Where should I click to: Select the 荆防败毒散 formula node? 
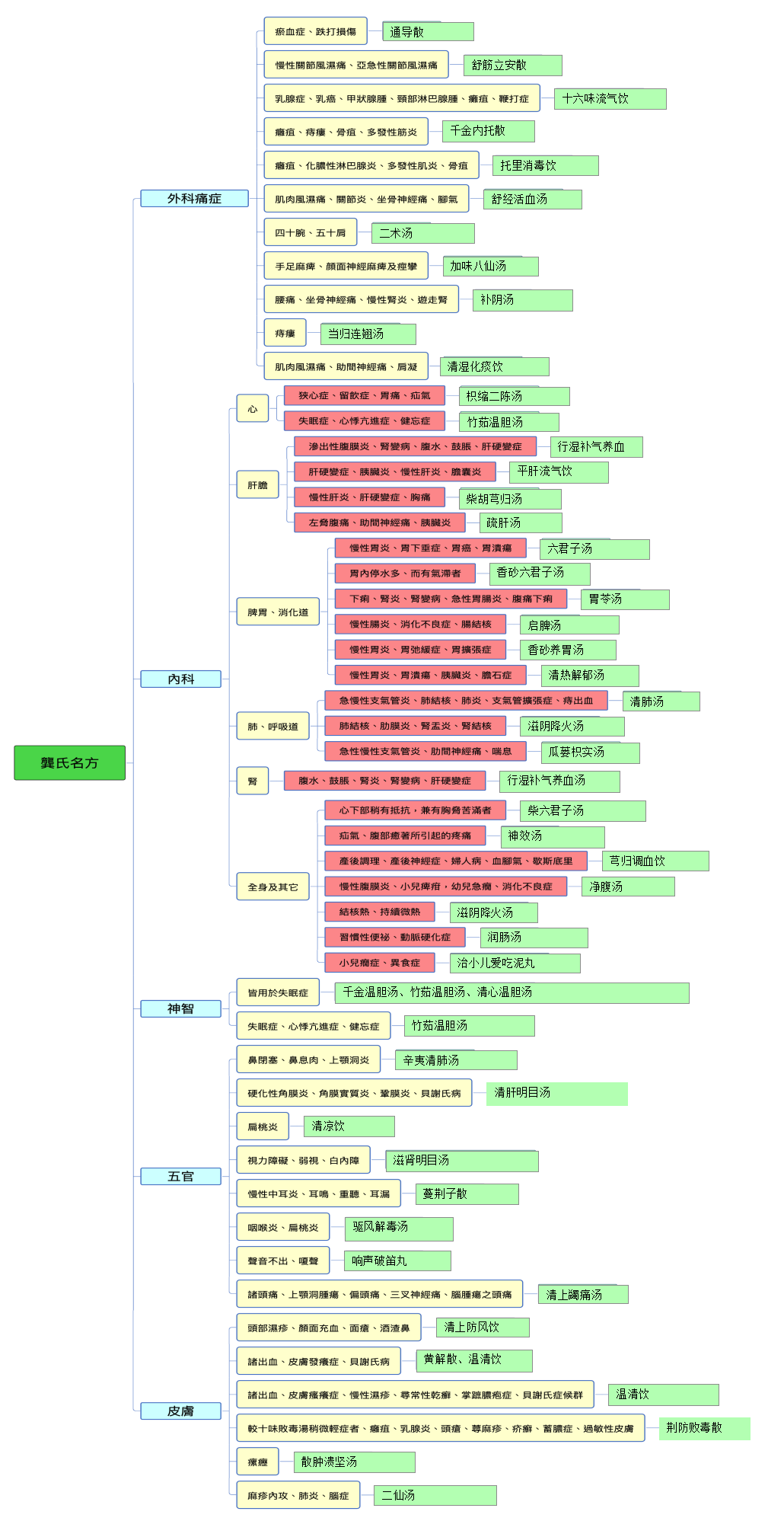tap(704, 1429)
